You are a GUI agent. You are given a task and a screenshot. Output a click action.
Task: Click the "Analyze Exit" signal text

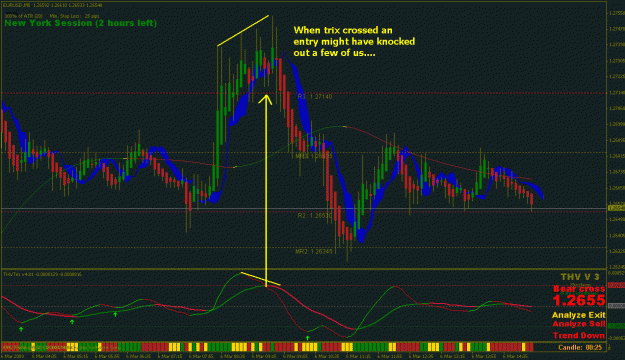coord(579,315)
